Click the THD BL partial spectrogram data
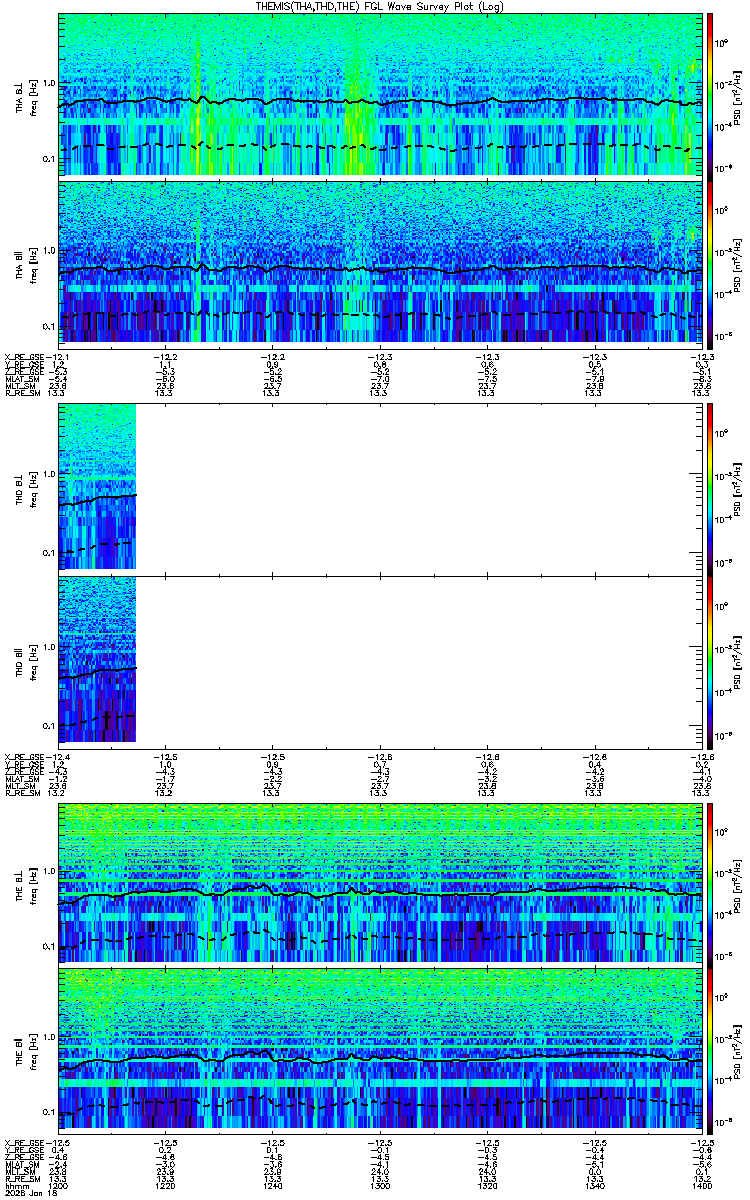Viewport: 750px width, 1200px height. (x=97, y=486)
